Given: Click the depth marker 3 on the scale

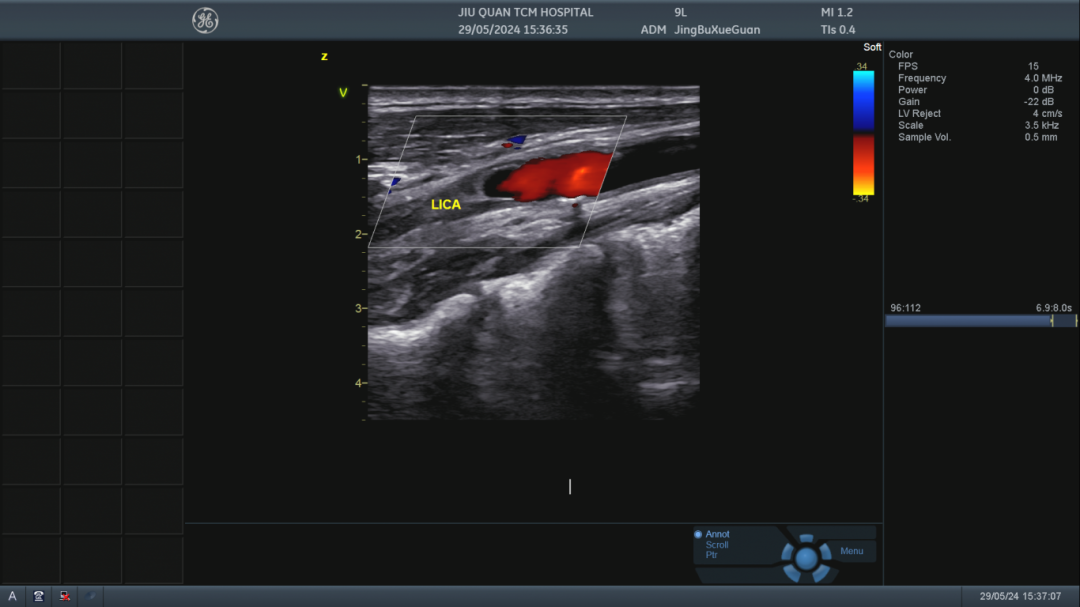Looking at the screenshot, I should 358,308.
